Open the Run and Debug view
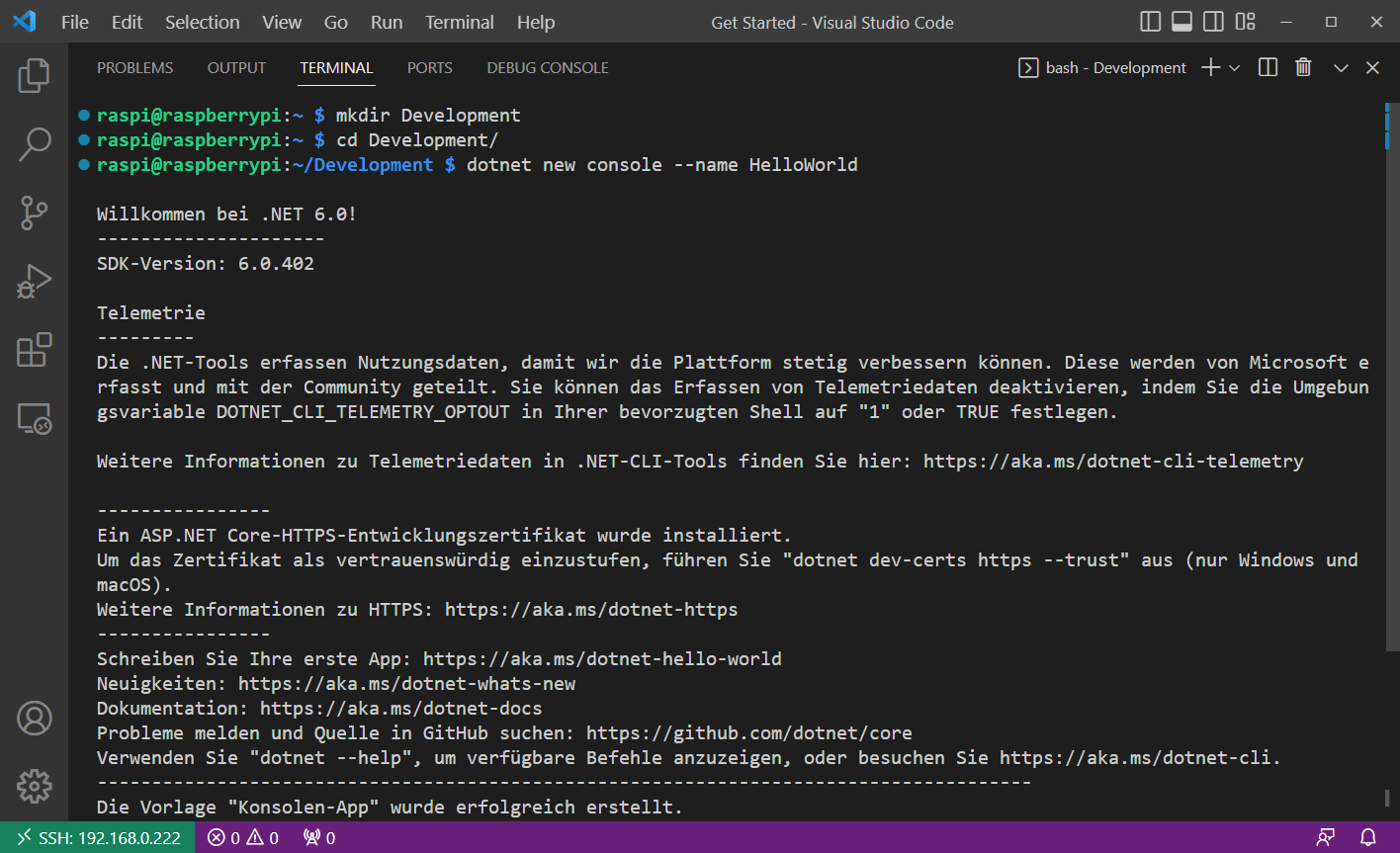 coord(34,282)
